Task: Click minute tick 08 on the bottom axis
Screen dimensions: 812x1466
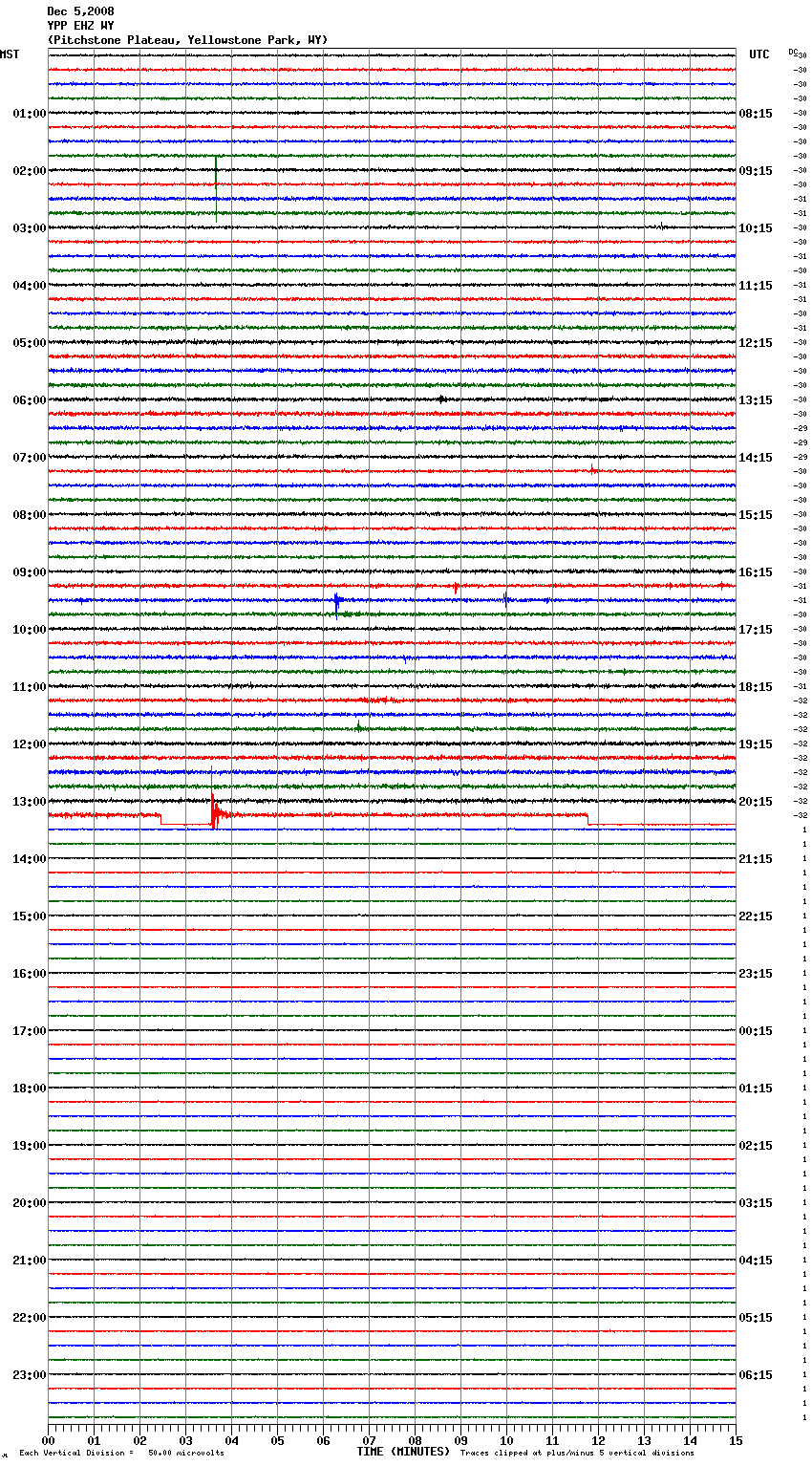Action: [415, 1440]
